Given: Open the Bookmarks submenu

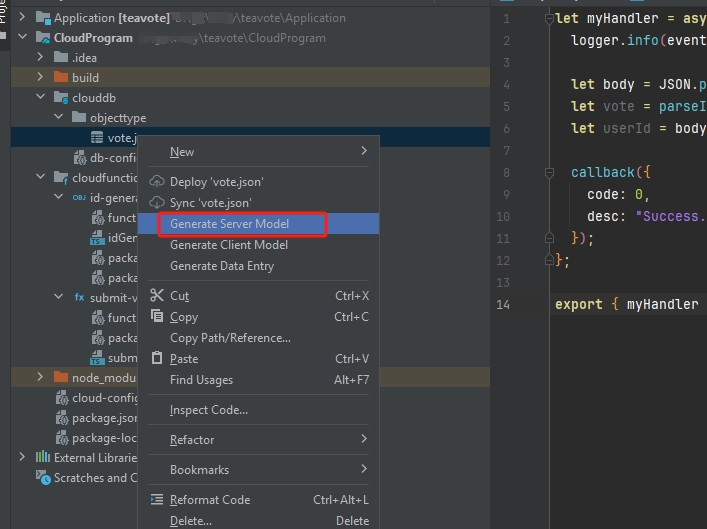Looking at the screenshot, I should [x=258, y=470].
